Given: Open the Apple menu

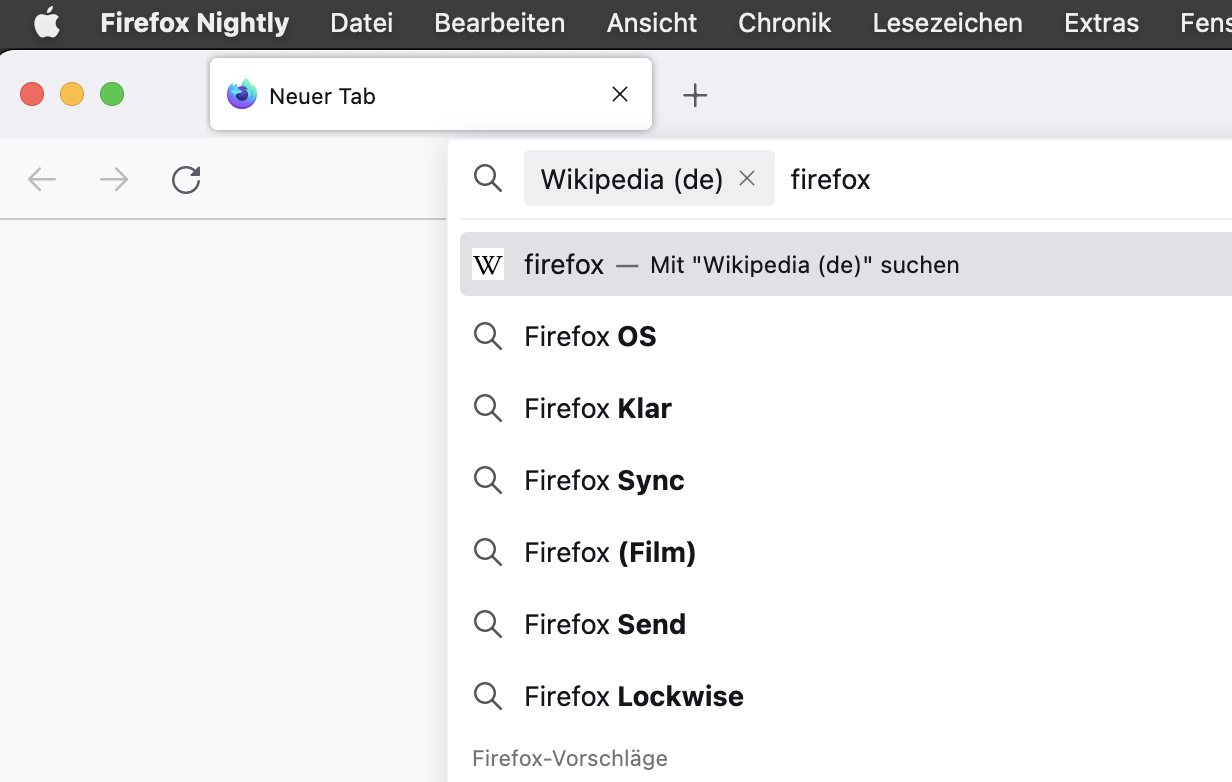Looking at the screenshot, I should (47, 23).
